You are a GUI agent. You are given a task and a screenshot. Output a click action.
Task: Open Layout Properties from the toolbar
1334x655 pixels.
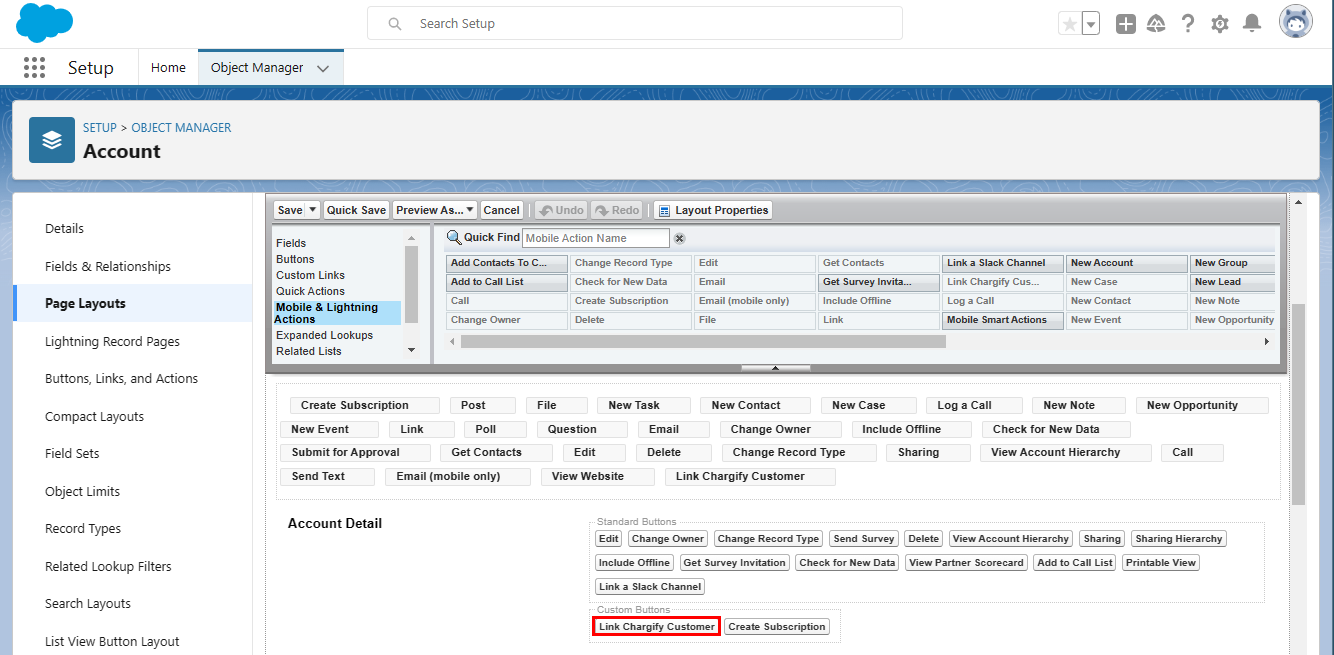click(713, 210)
